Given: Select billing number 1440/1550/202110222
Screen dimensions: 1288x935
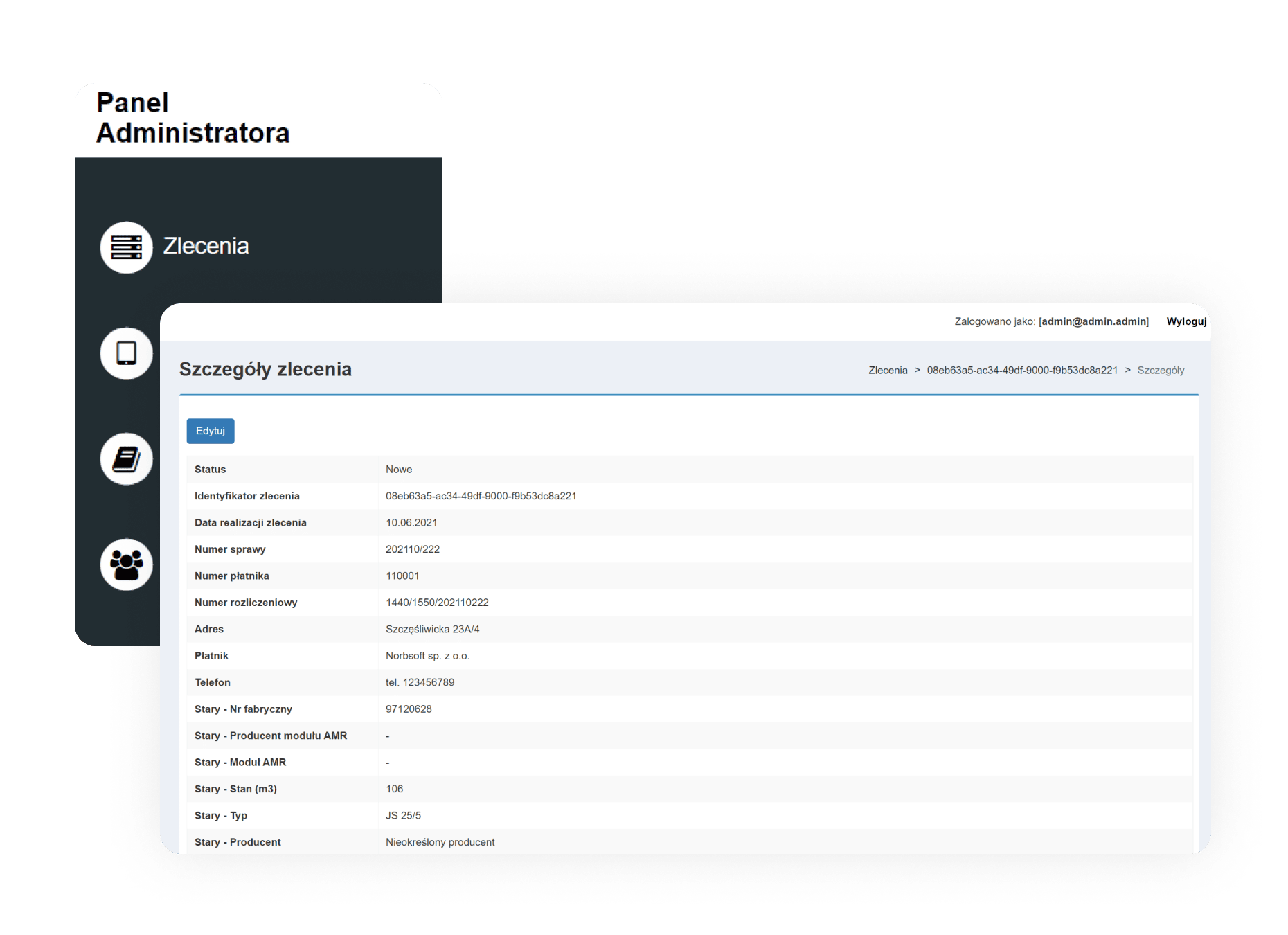Looking at the screenshot, I should [x=437, y=603].
